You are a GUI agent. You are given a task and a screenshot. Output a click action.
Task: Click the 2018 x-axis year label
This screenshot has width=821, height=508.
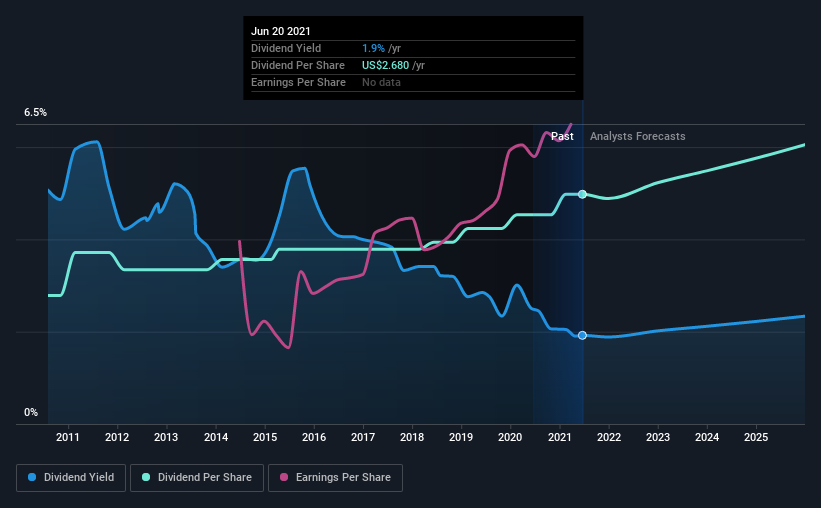412,437
